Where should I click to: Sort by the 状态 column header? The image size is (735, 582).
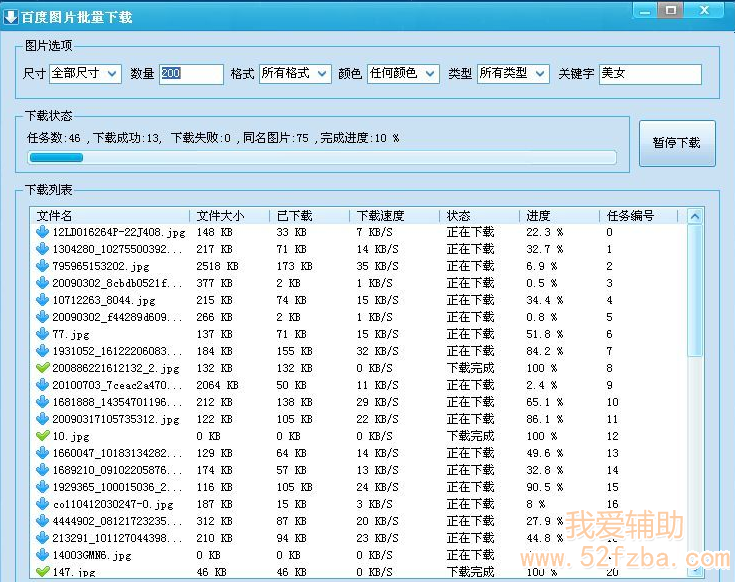(x=480, y=216)
